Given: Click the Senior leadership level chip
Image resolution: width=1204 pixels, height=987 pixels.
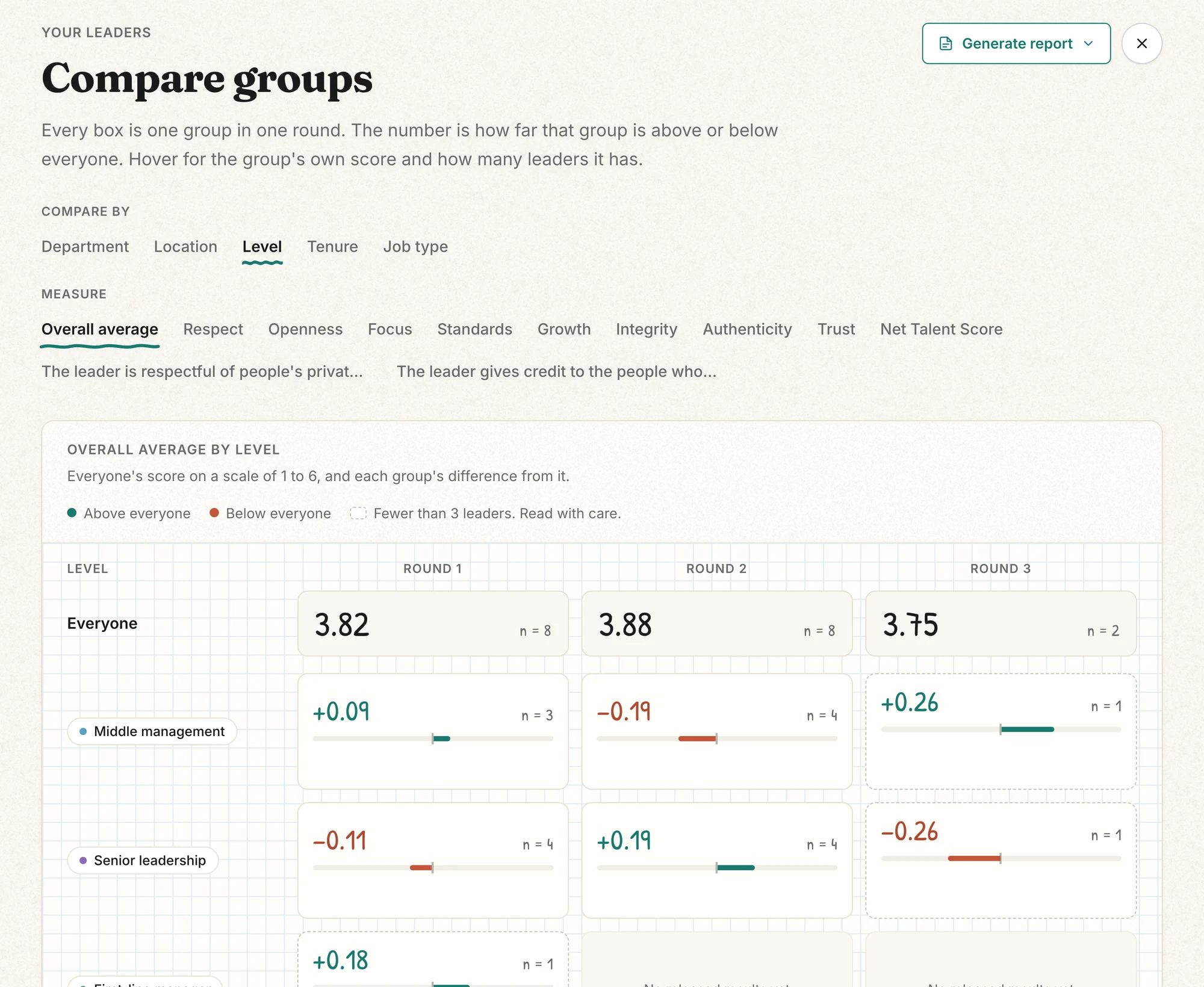Looking at the screenshot, I should tap(143, 861).
